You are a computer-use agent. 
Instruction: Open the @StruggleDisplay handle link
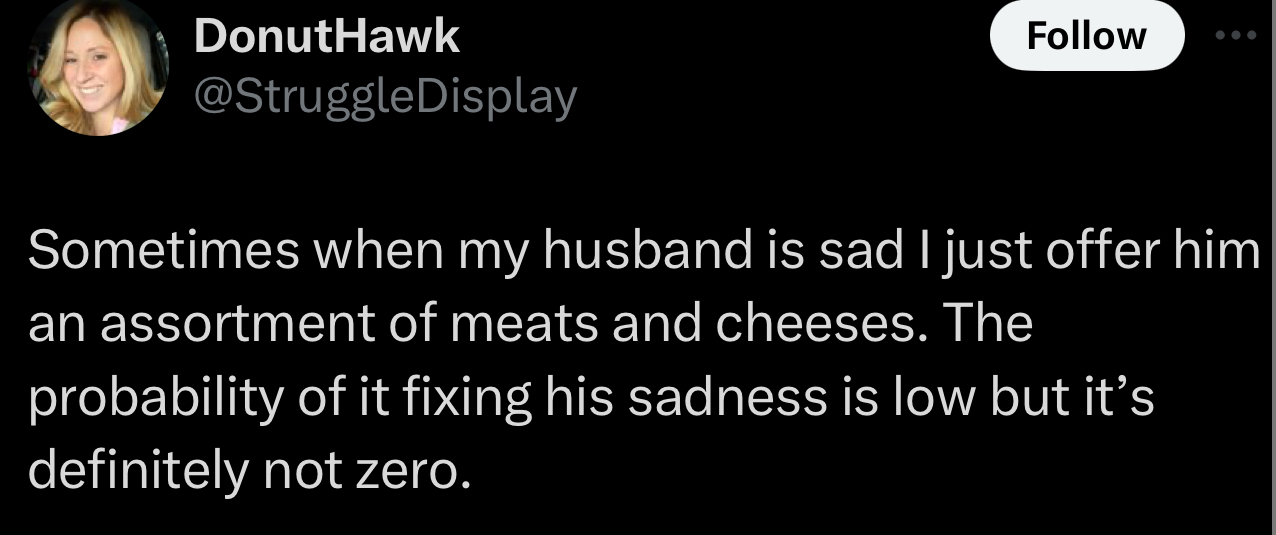point(386,96)
